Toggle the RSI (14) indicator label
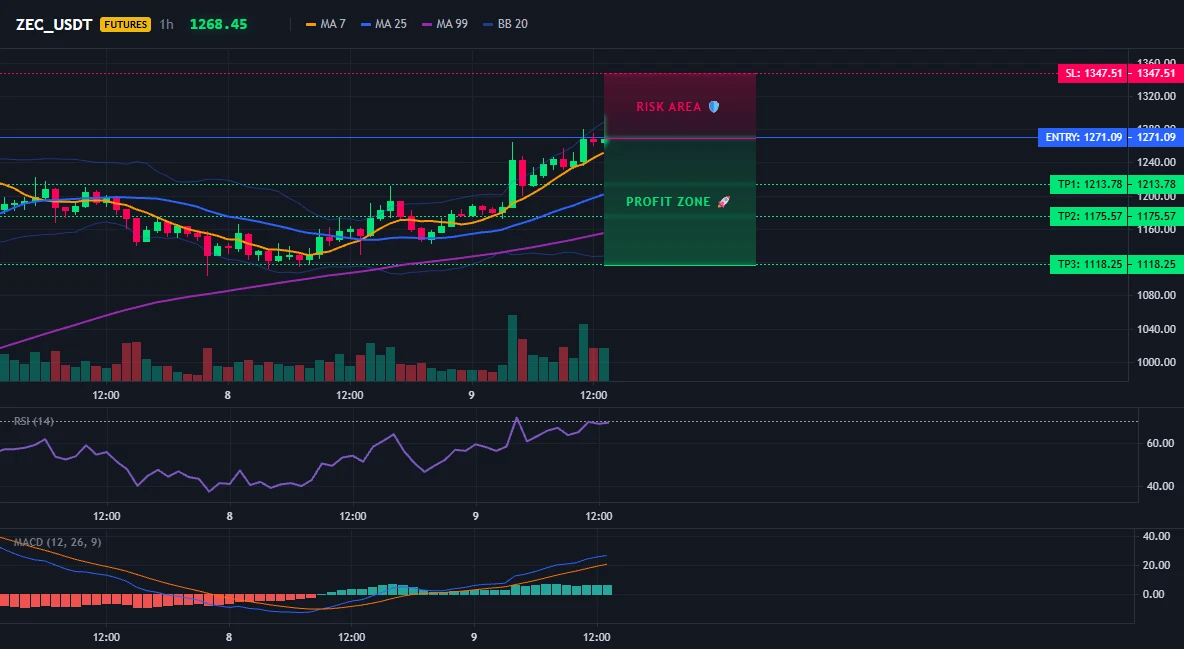Screen dimensions: 1184x649 33,421
